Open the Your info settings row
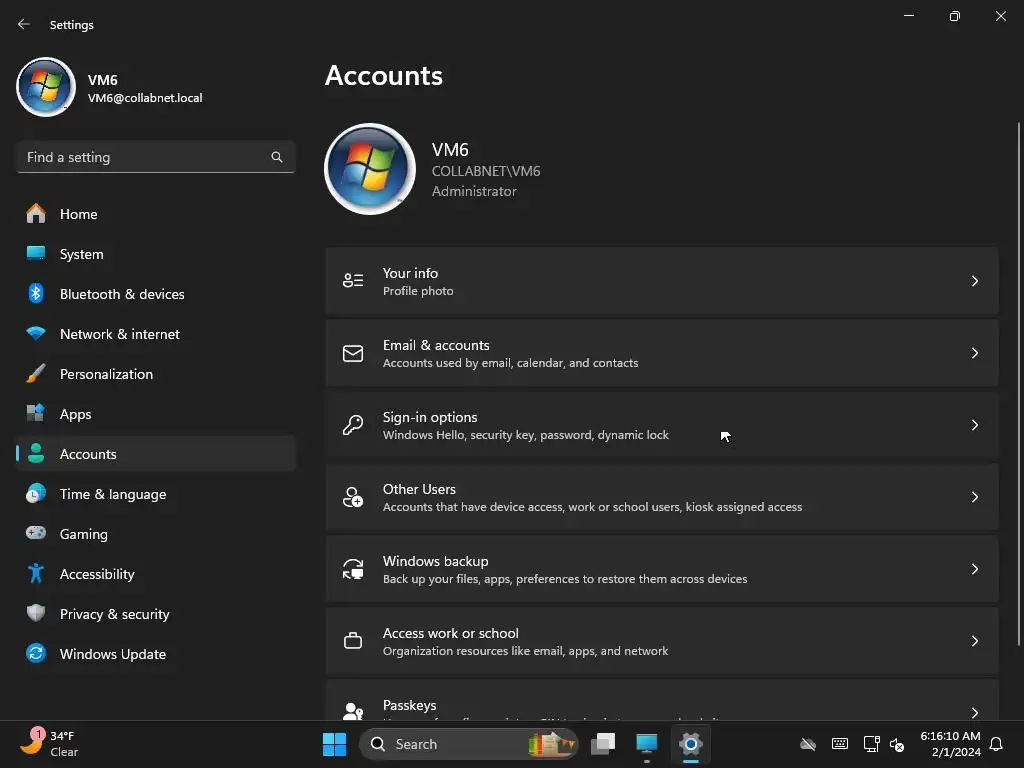 pyautogui.click(x=662, y=281)
